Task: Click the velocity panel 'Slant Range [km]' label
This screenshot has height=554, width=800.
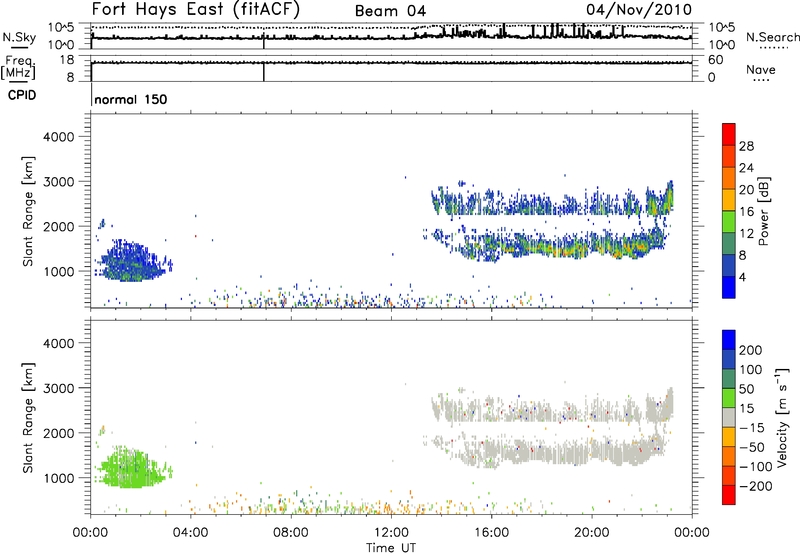Action: click(x=29, y=417)
